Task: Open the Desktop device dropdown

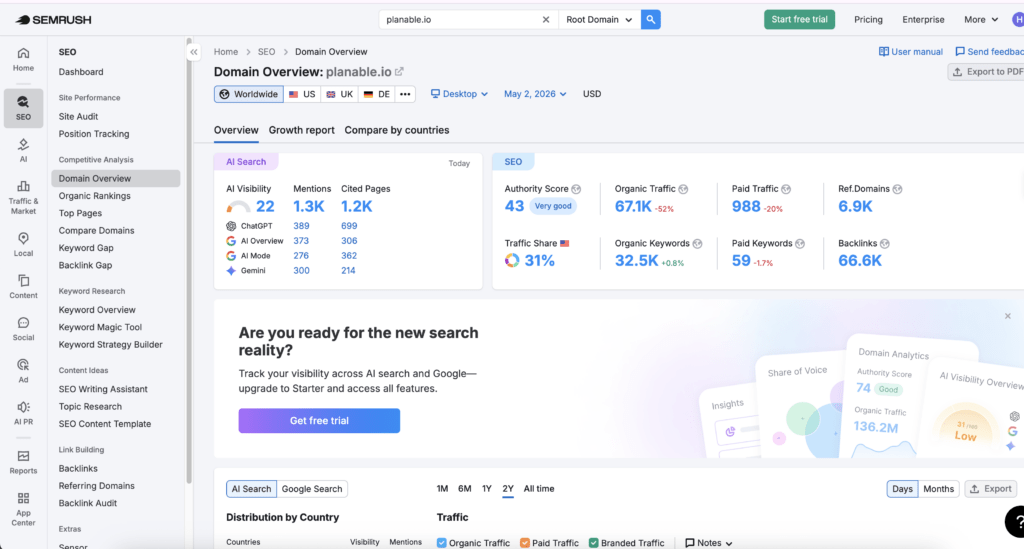Action: (x=459, y=94)
